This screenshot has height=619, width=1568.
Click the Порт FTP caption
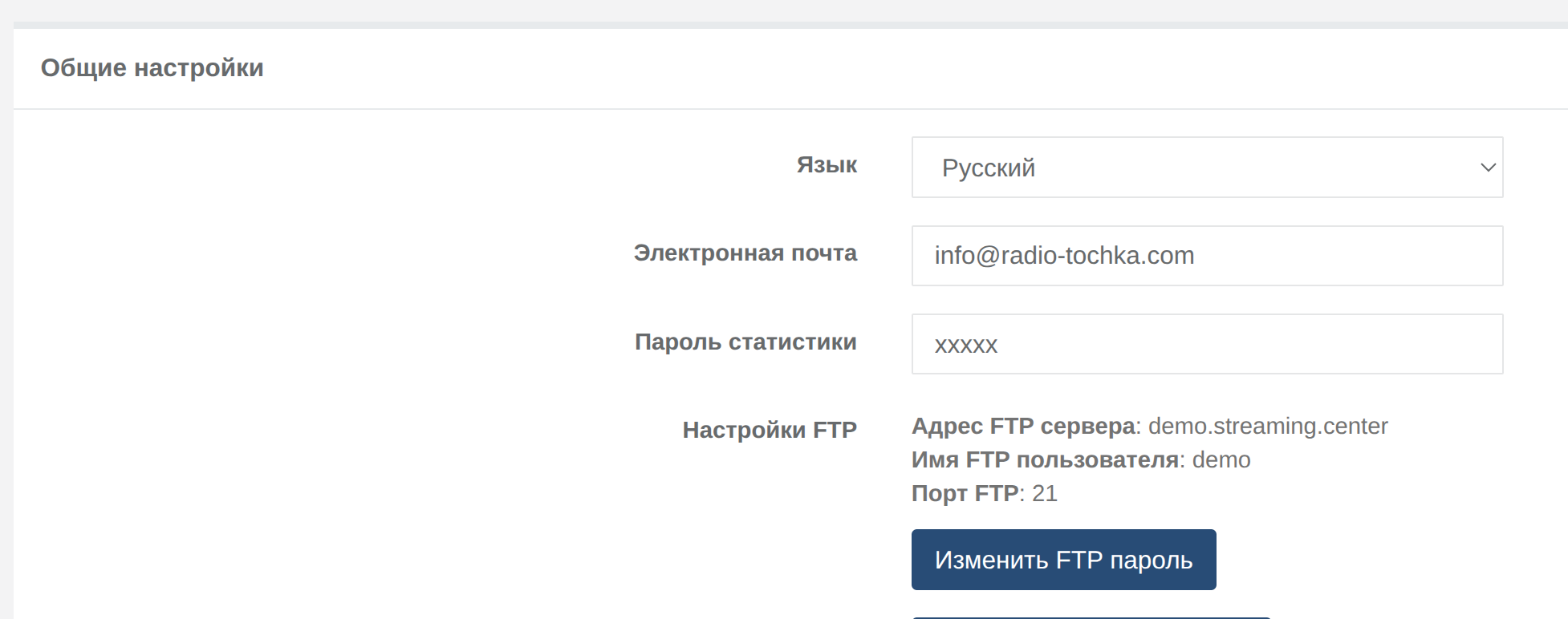(x=965, y=494)
